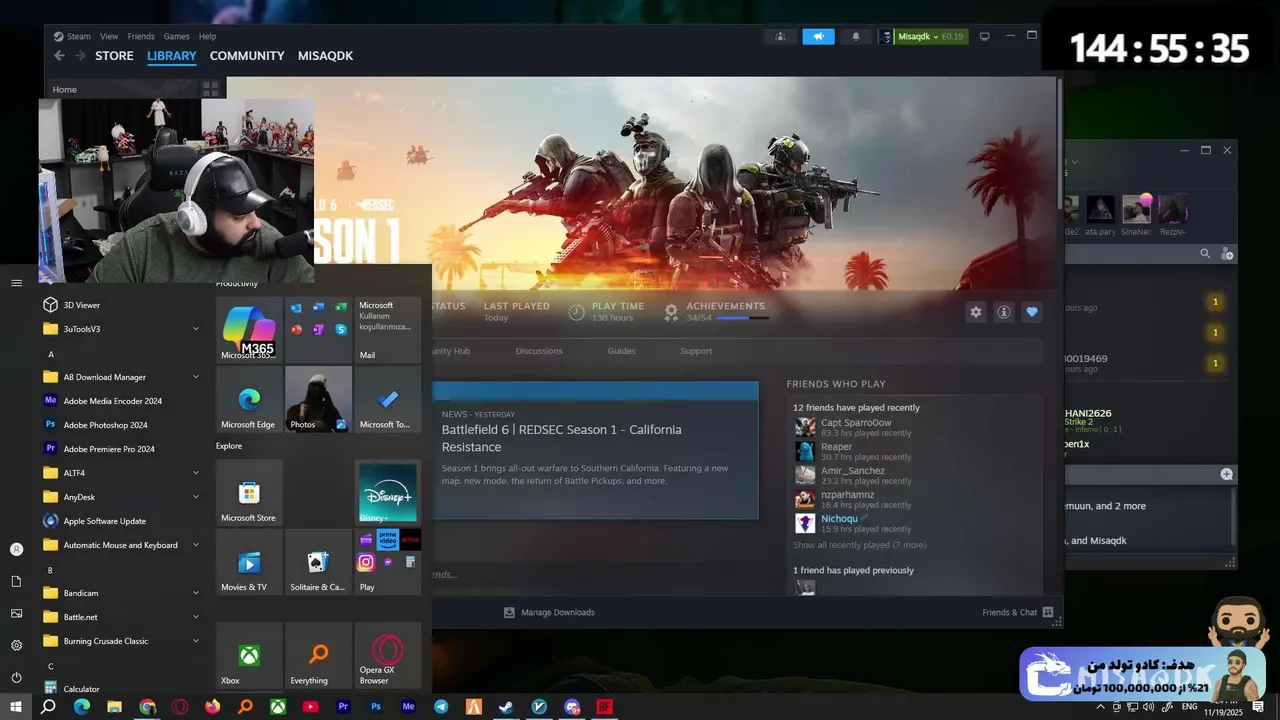Open Microsoft To Do tile
Image resolution: width=1280 pixels, height=720 pixels.
point(388,398)
